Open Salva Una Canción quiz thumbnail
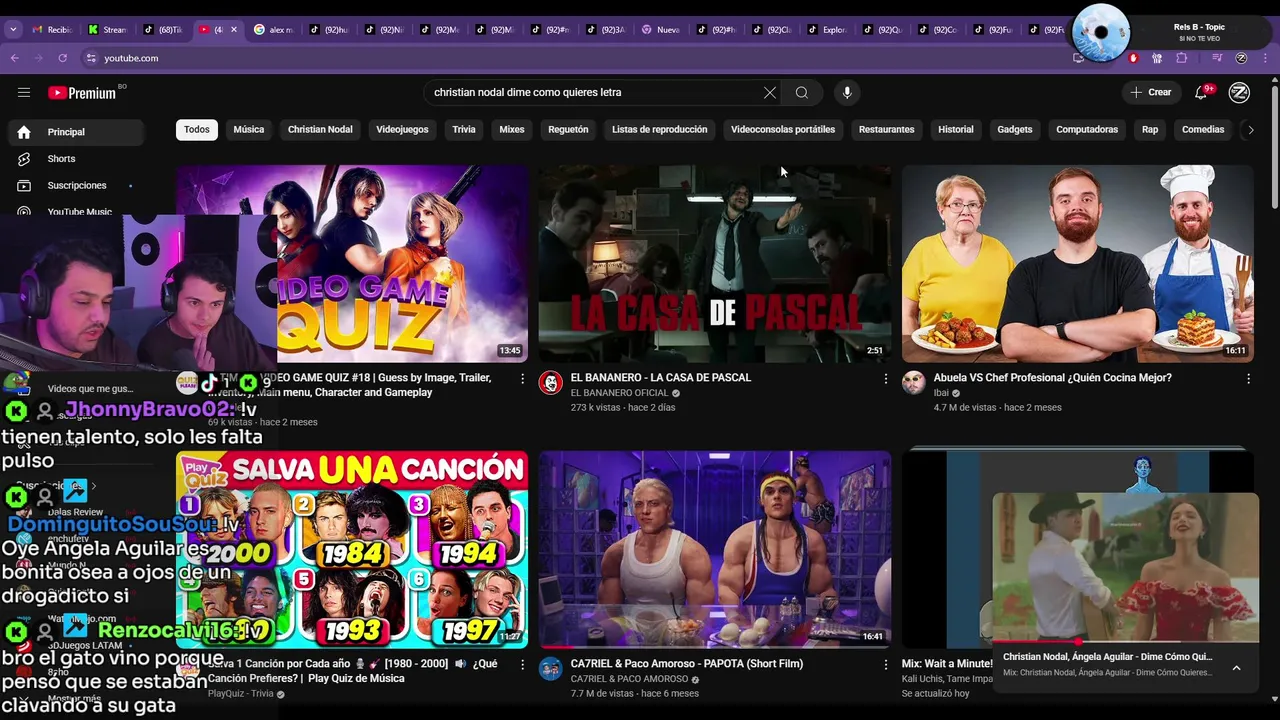The width and height of the screenshot is (1280, 720). [x=352, y=549]
